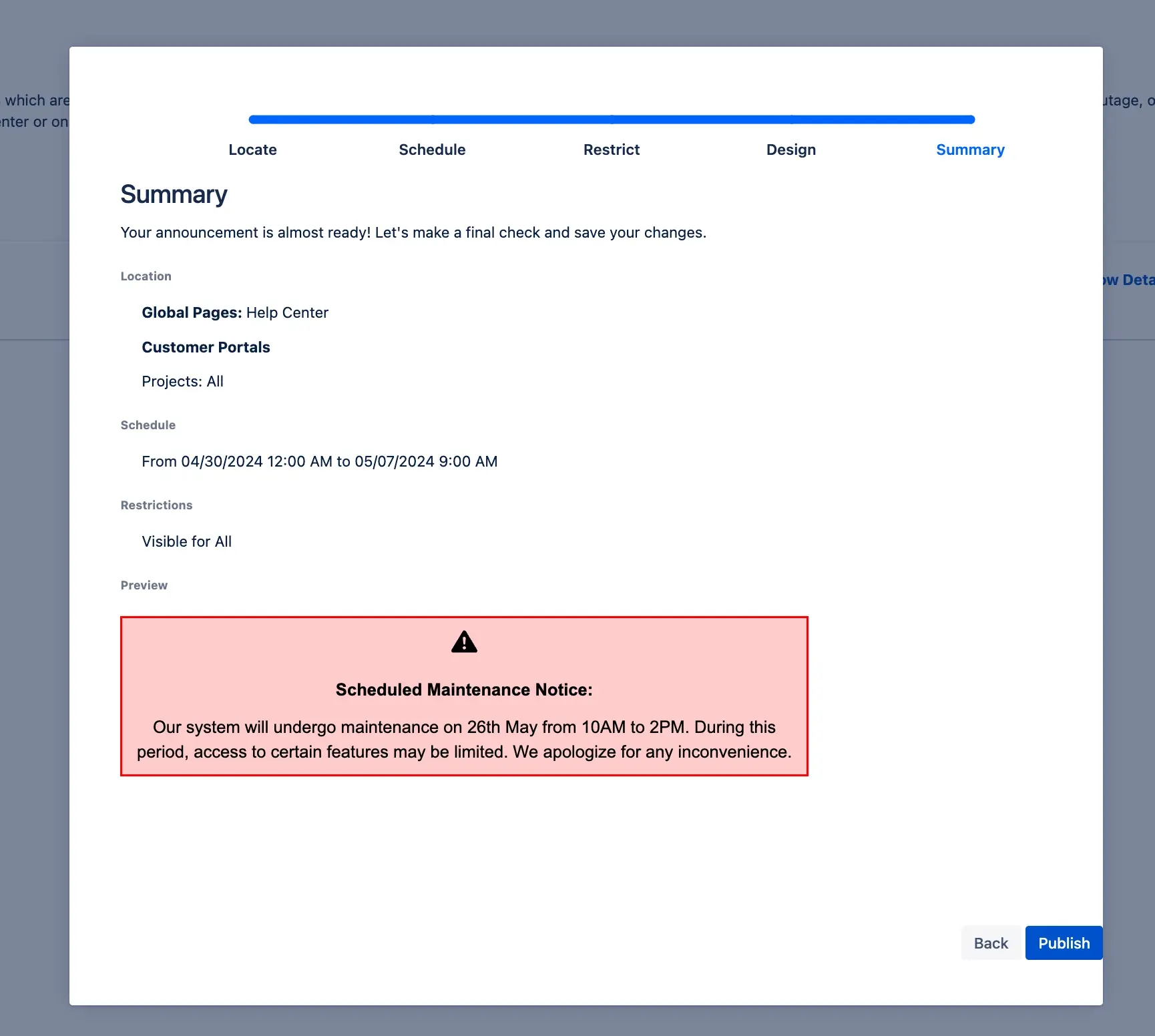
Task: Select the Global Pages: Help Center line
Action: click(235, 312)
